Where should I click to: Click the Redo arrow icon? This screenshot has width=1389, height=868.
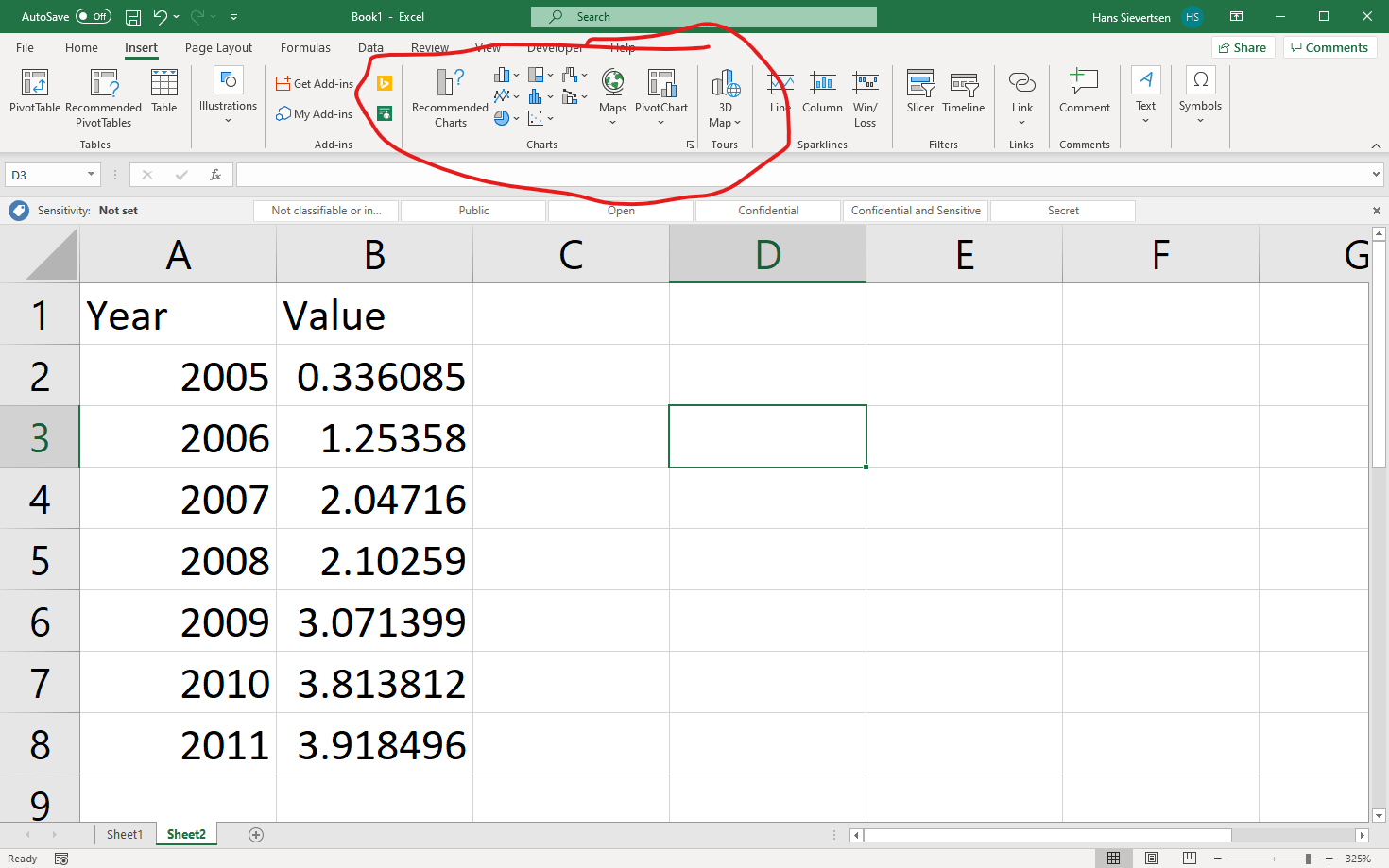point(197,17)
